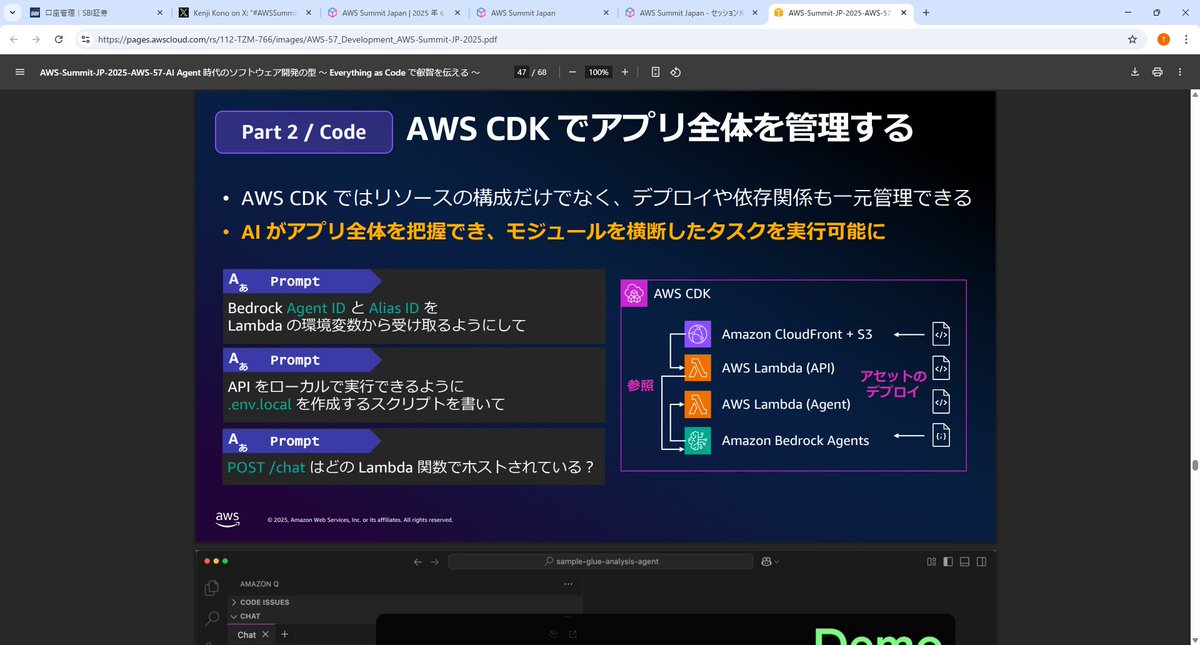
Task: Click the Amazon CloudFront + S3 icon
Action: [697, 334]
